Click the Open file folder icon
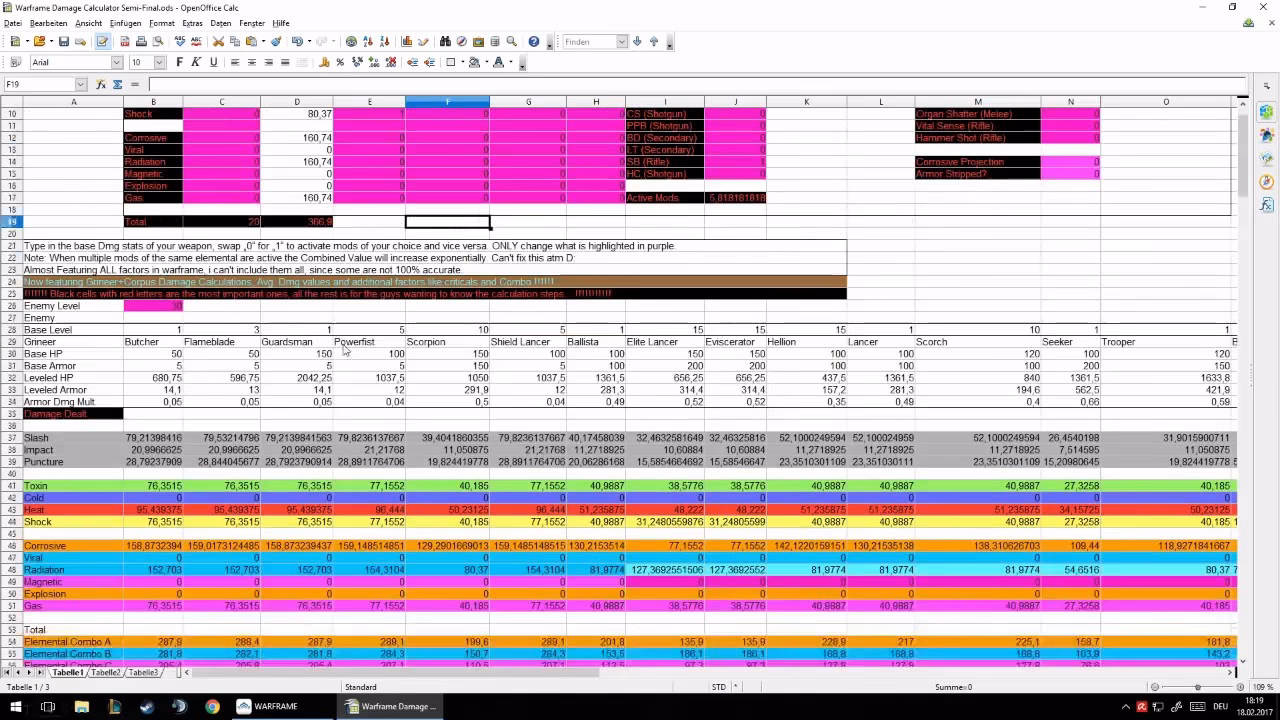 point(39,42)
